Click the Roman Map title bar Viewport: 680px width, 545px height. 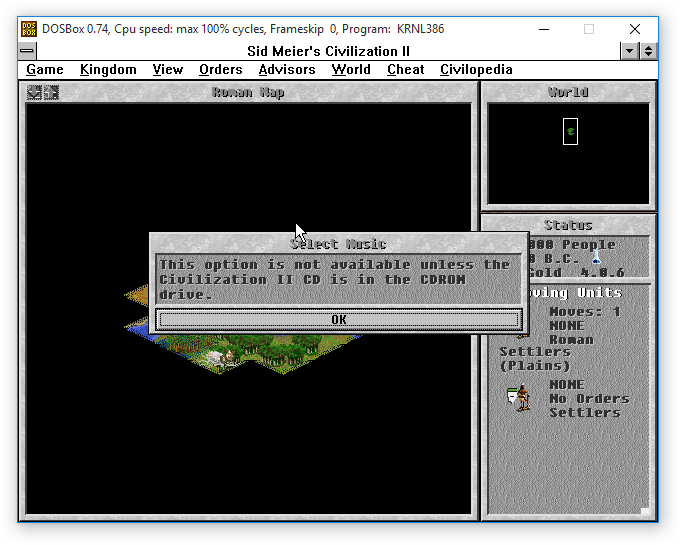pos(248,92)
